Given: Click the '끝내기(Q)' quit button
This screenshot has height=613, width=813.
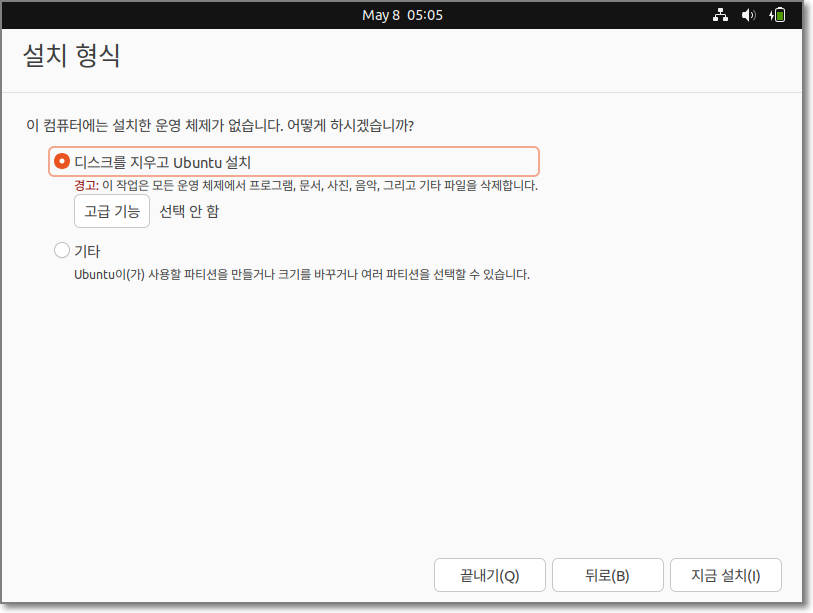Looking at the screenshot, I should coord(489,575).
